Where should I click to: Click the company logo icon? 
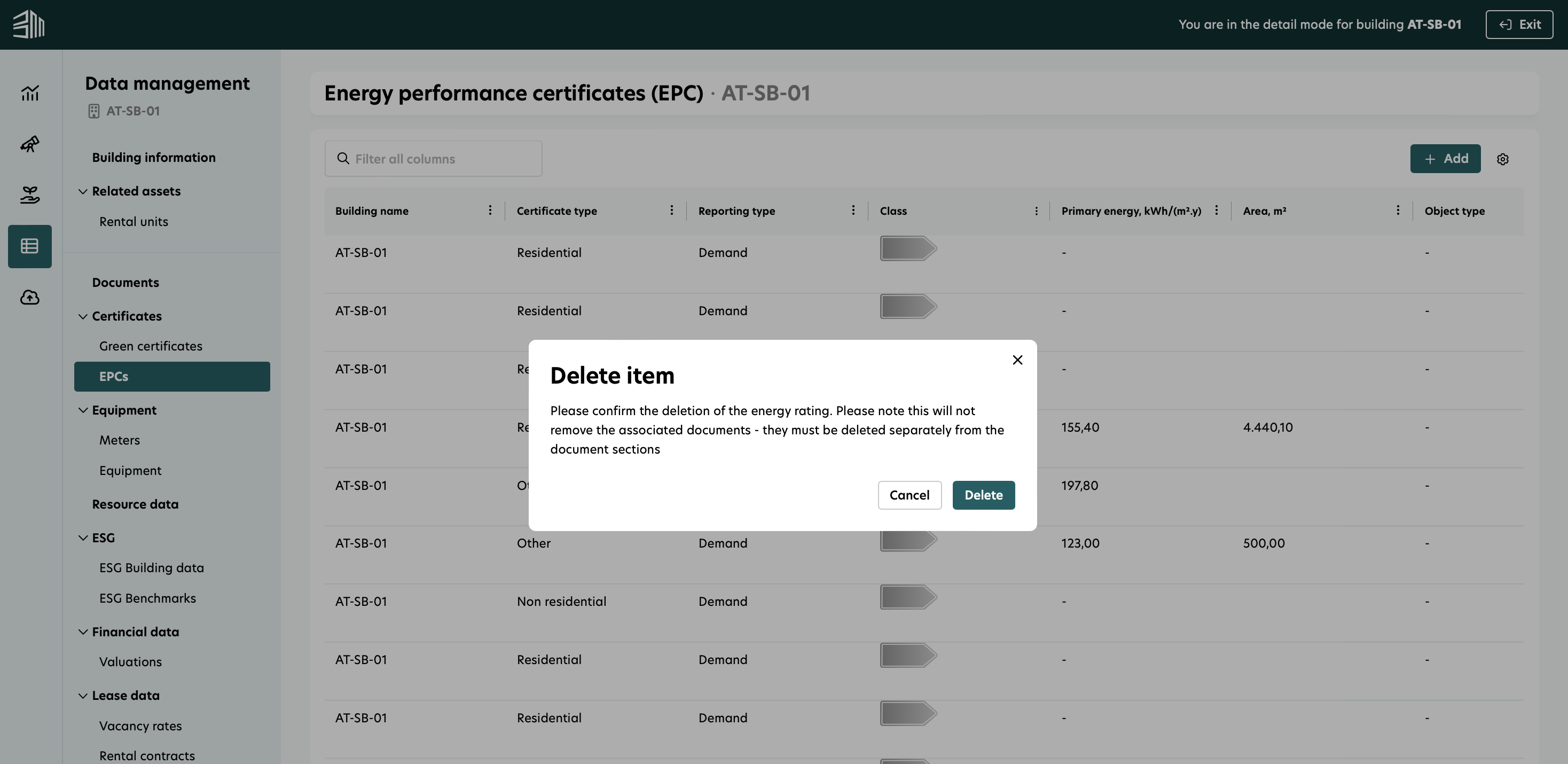(x=29, y=25)
